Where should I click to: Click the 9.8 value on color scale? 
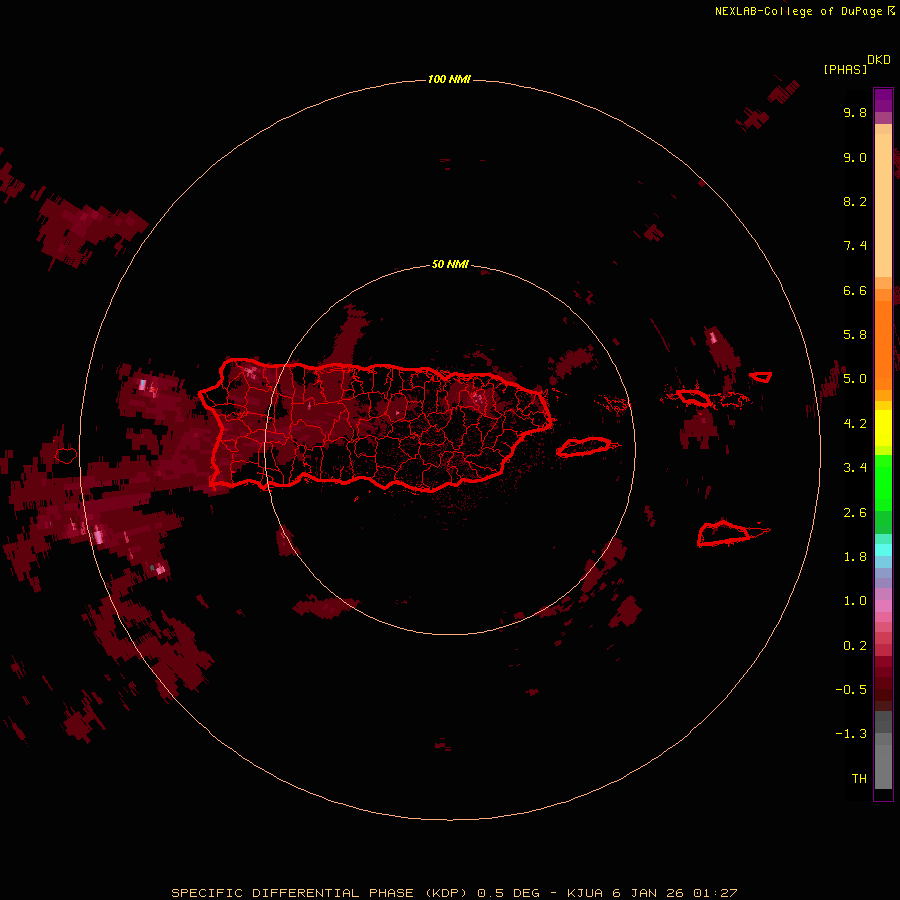click(855, 112)
